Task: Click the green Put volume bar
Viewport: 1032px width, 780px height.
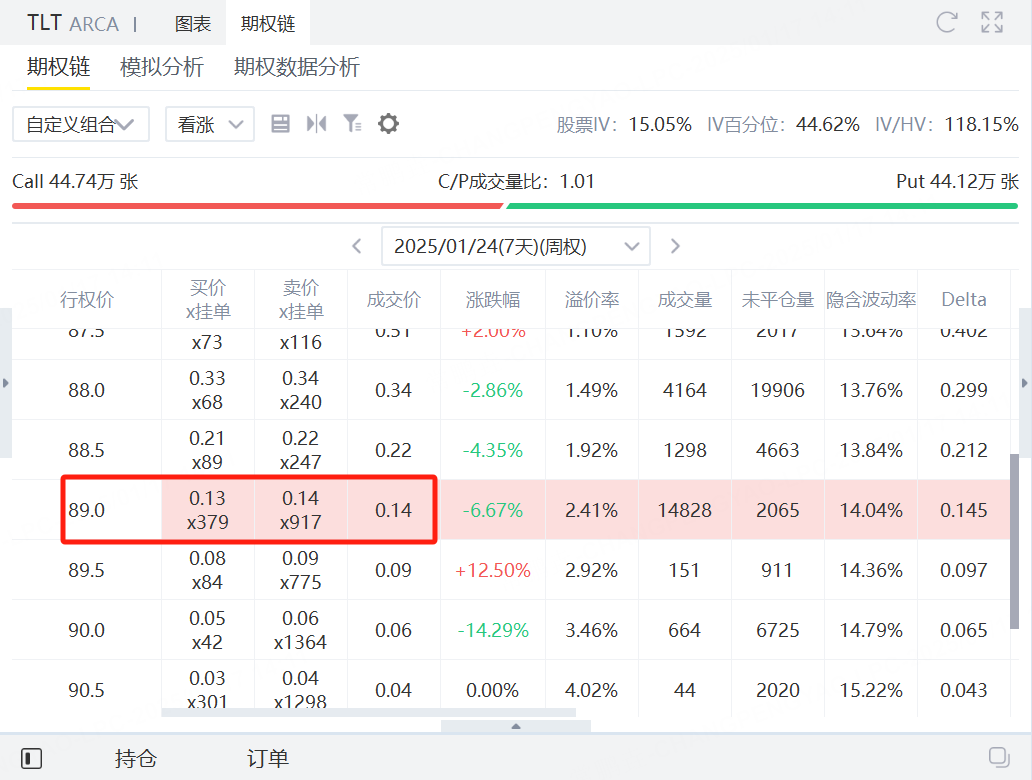Action: (762, 206)
